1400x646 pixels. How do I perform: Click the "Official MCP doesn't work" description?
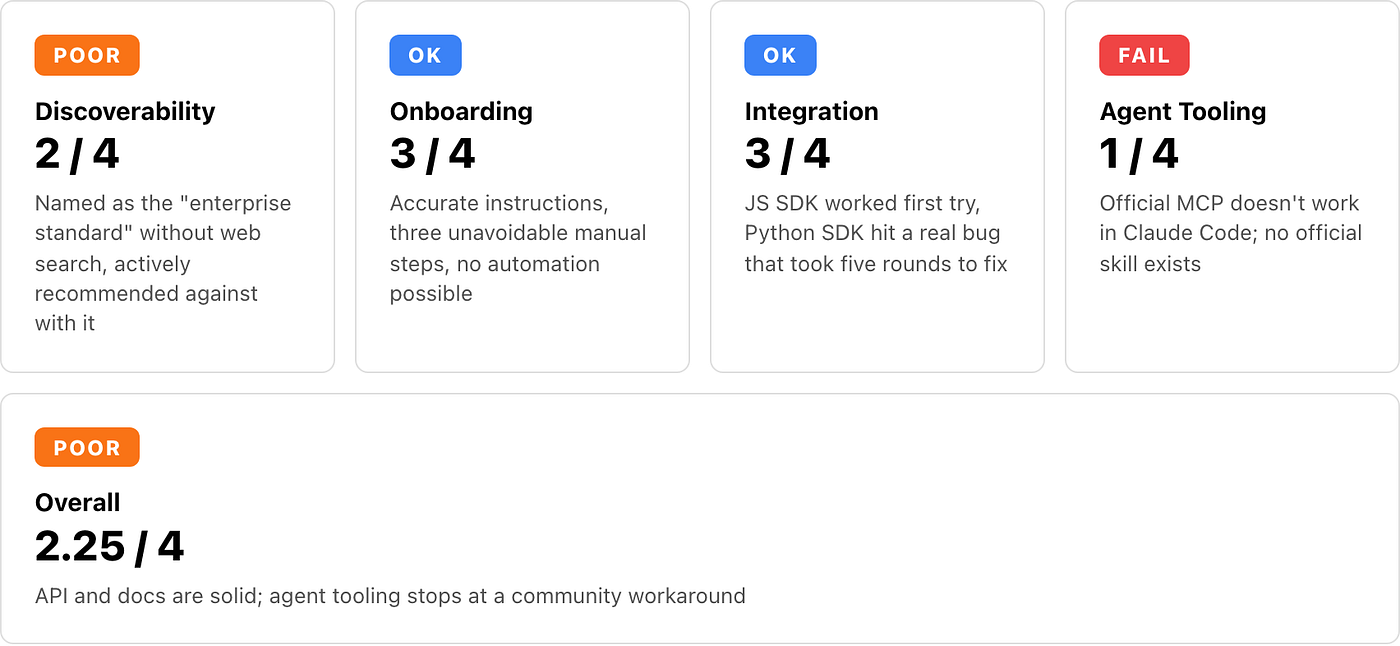(1231, 233)
